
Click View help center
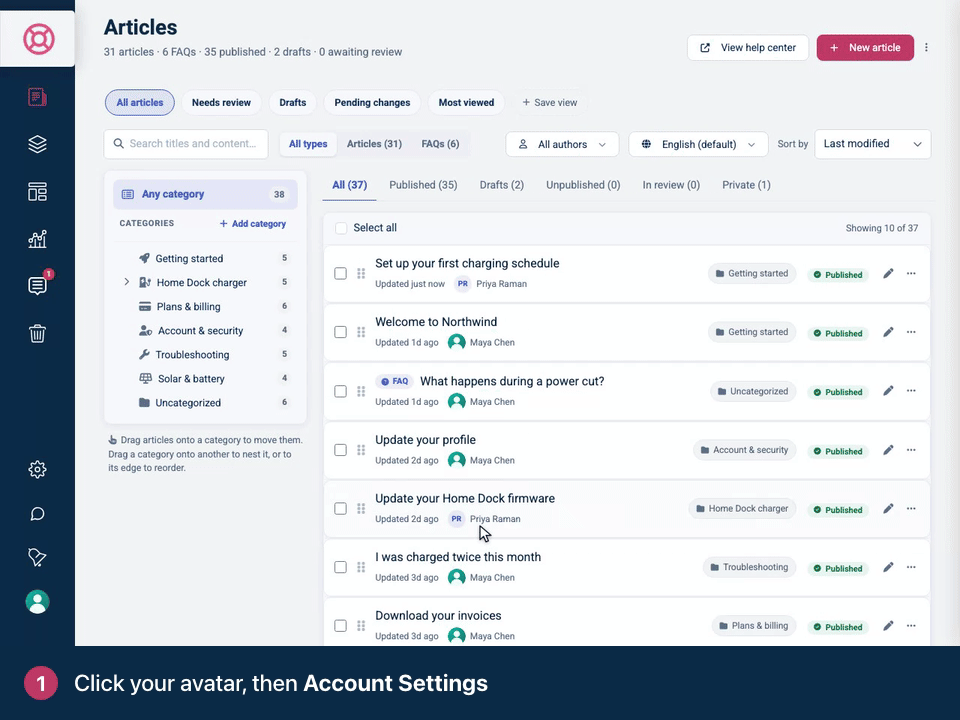pyautogui.click(x=748, y=48)
